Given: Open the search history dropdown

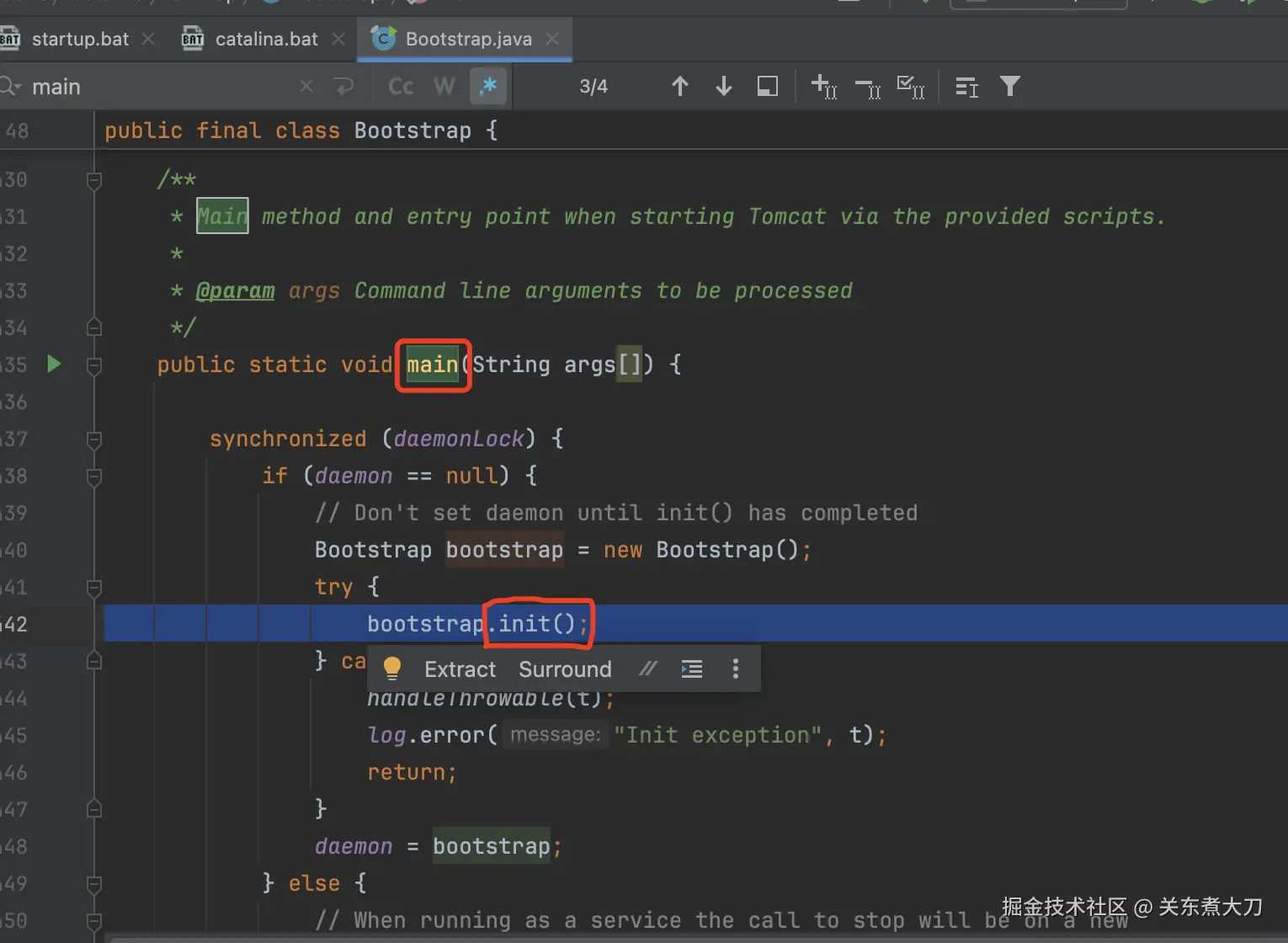Looking at the screenshot, I should pos(10,86).
